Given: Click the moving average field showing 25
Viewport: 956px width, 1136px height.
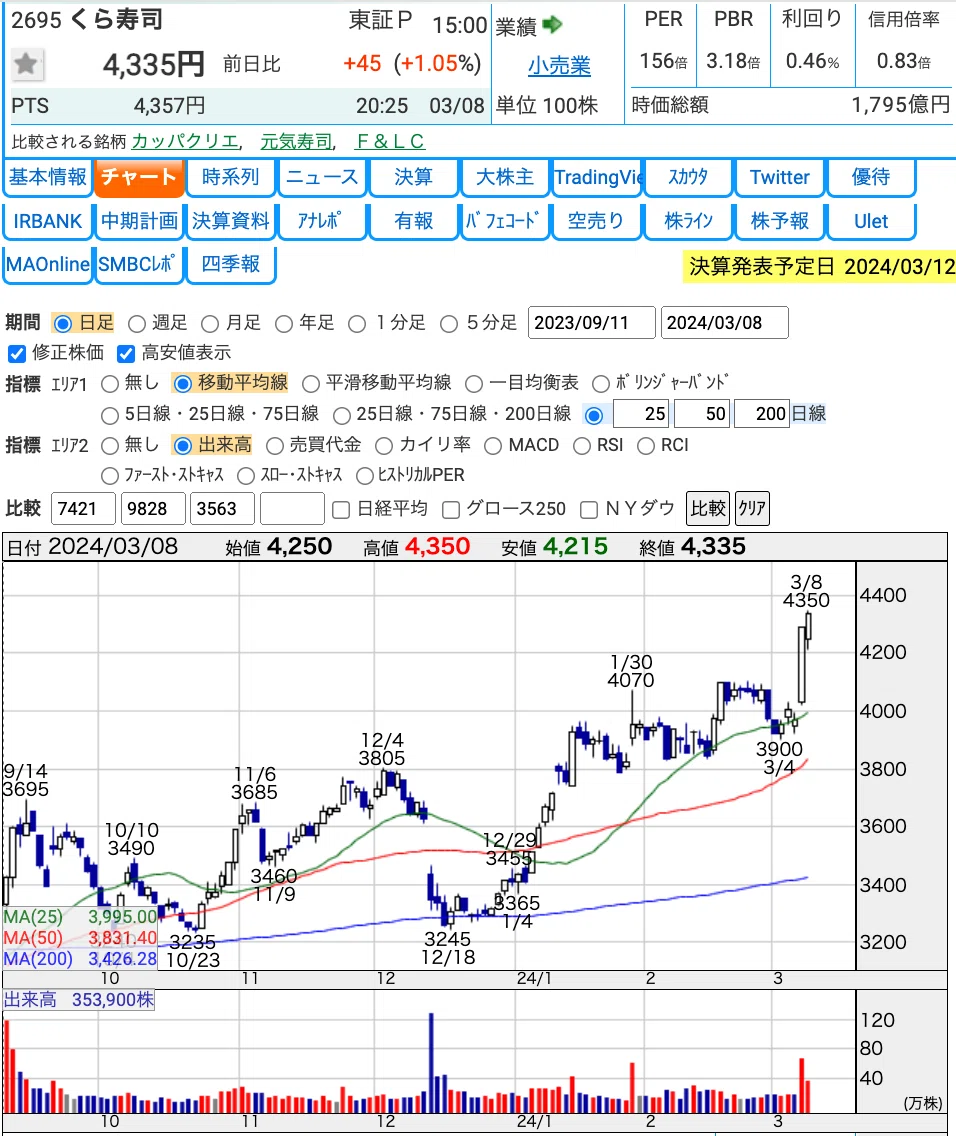Looking at the screenshot, I should click(x=642, y=414).
